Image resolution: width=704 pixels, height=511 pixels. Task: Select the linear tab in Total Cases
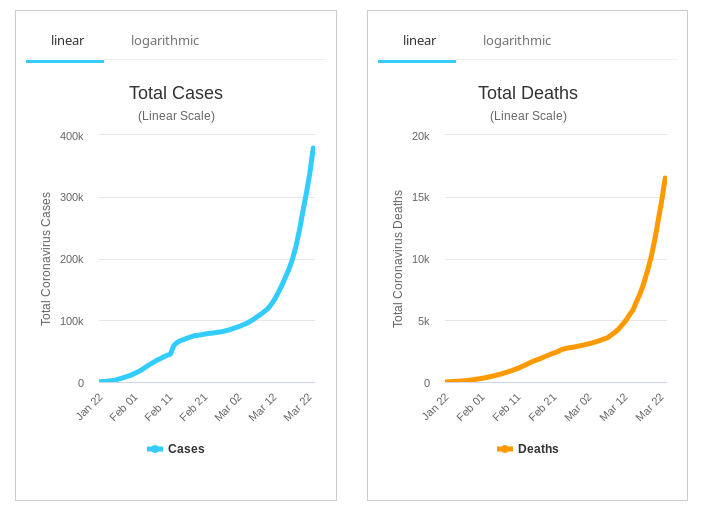(x=67, y=41)
